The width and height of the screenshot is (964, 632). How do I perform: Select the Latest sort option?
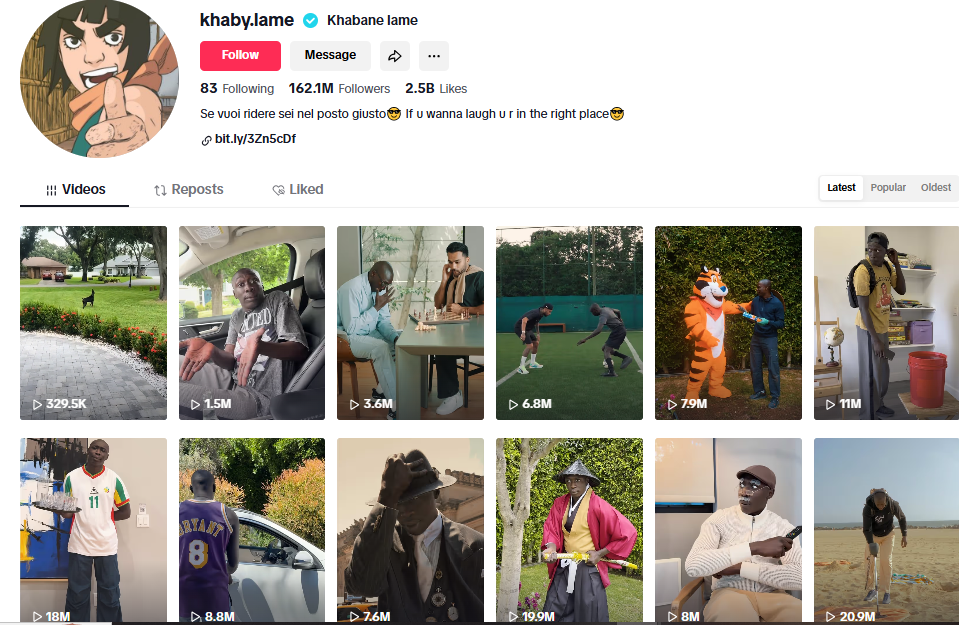841,188
